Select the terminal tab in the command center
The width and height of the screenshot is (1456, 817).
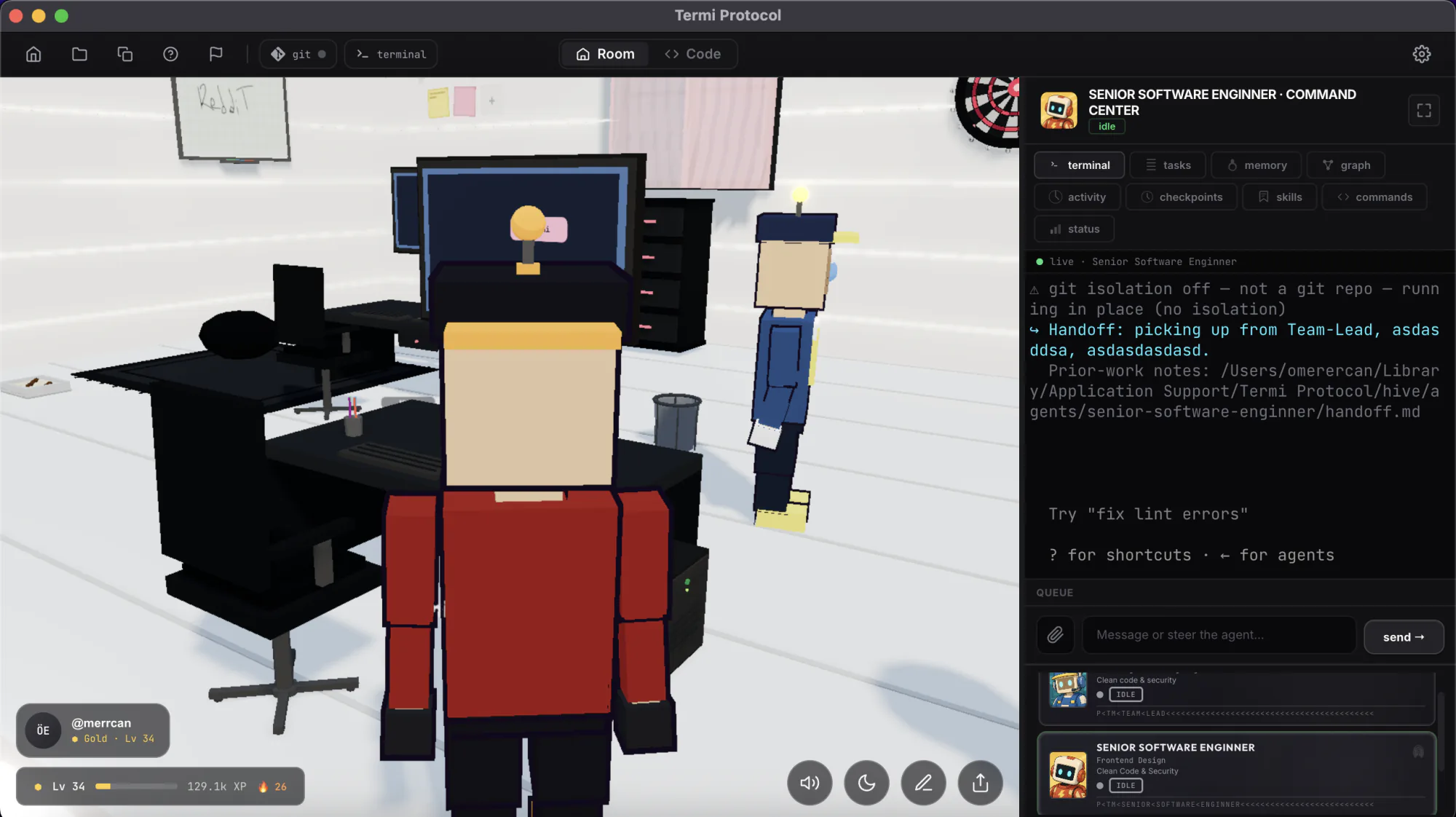click(x=1079, y=165)
